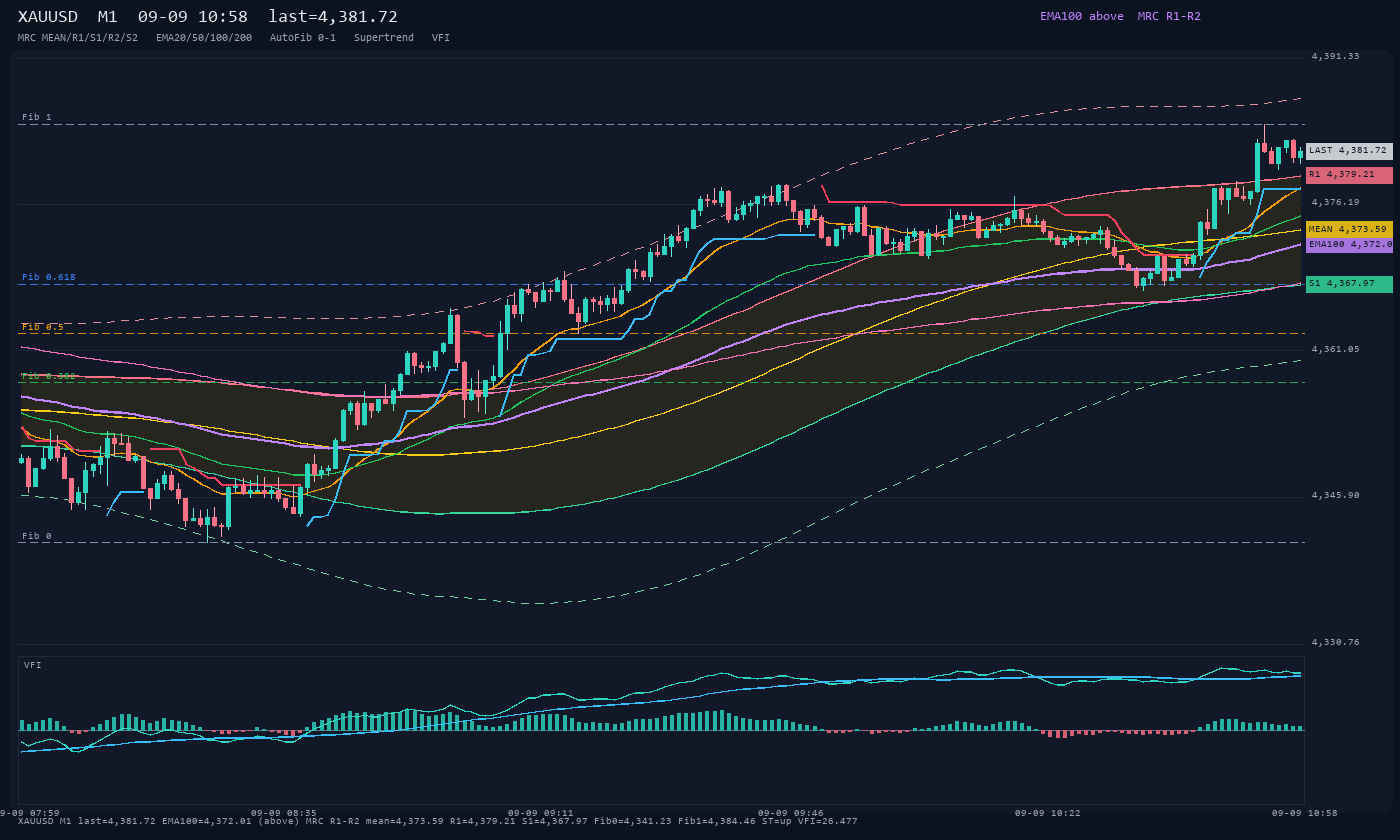Click the Fib 0 level label
Viewport: 1400px width, 840px height.
37,536
